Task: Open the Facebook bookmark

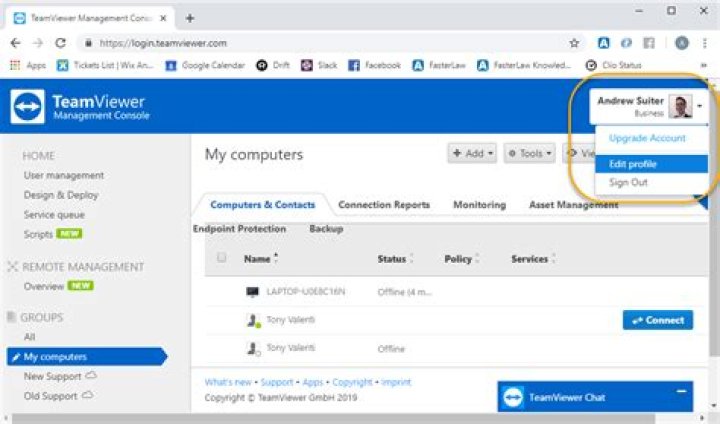Action: 375,65
